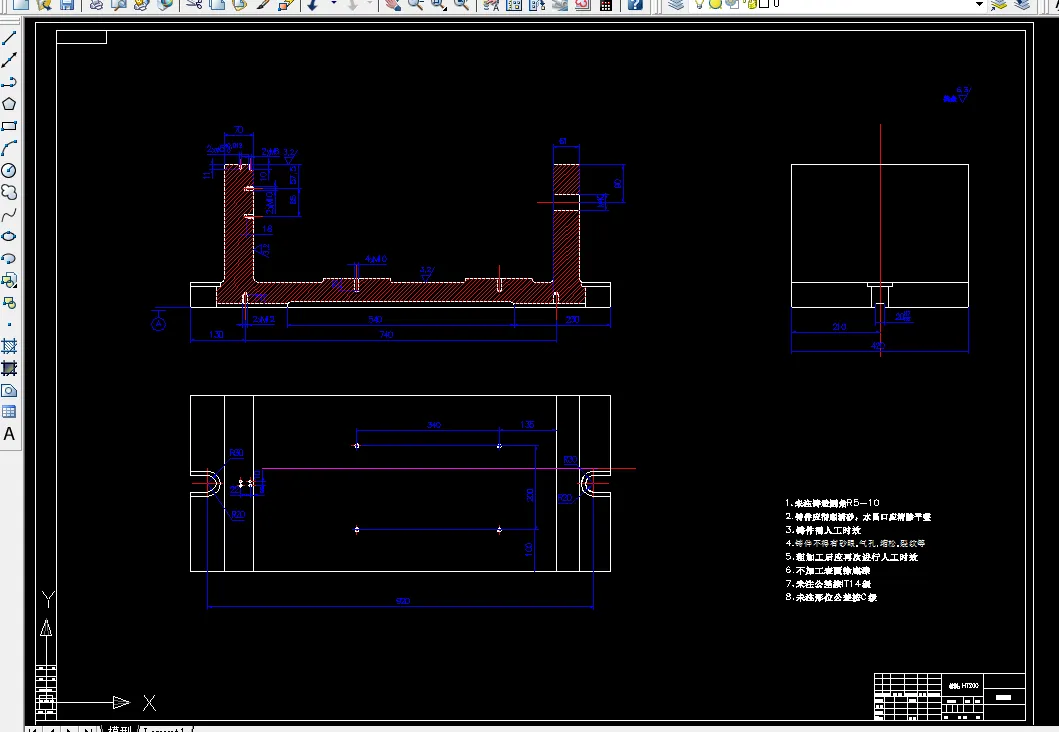Select the Hatch tool
This screenshot has height=732, width=1059.
(9, 346)
